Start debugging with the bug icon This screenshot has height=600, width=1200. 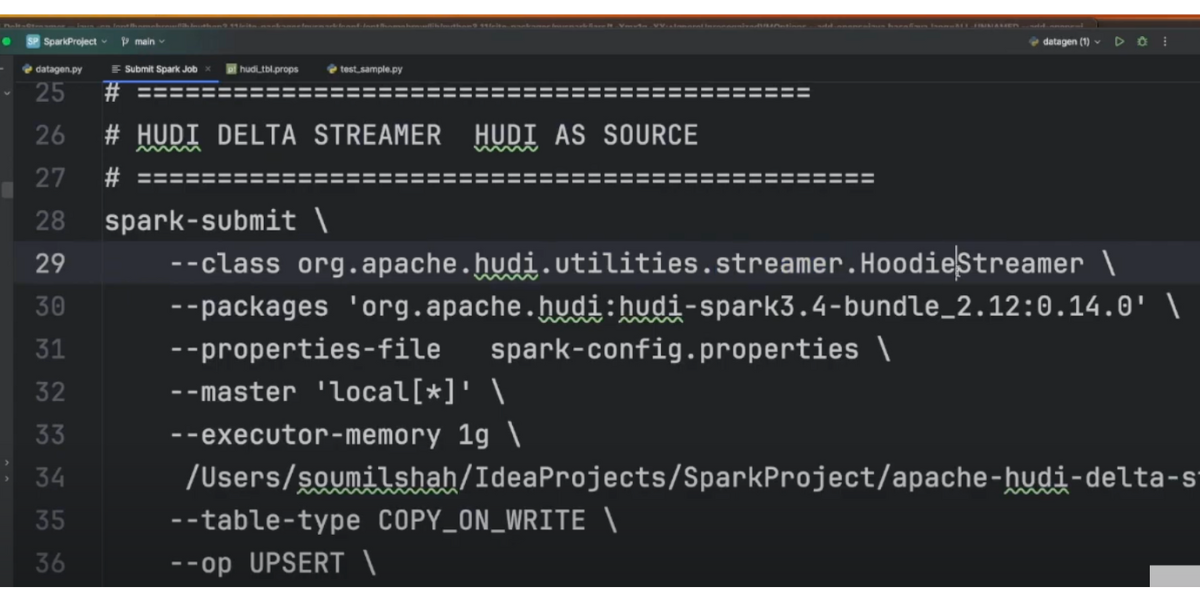pyautogui.click(x=1142, y=41)
